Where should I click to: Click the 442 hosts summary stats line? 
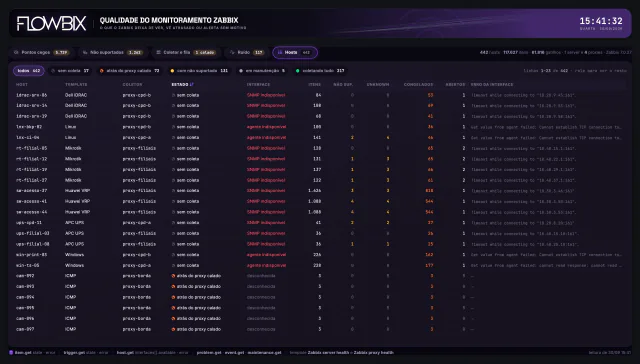[556, 52]
